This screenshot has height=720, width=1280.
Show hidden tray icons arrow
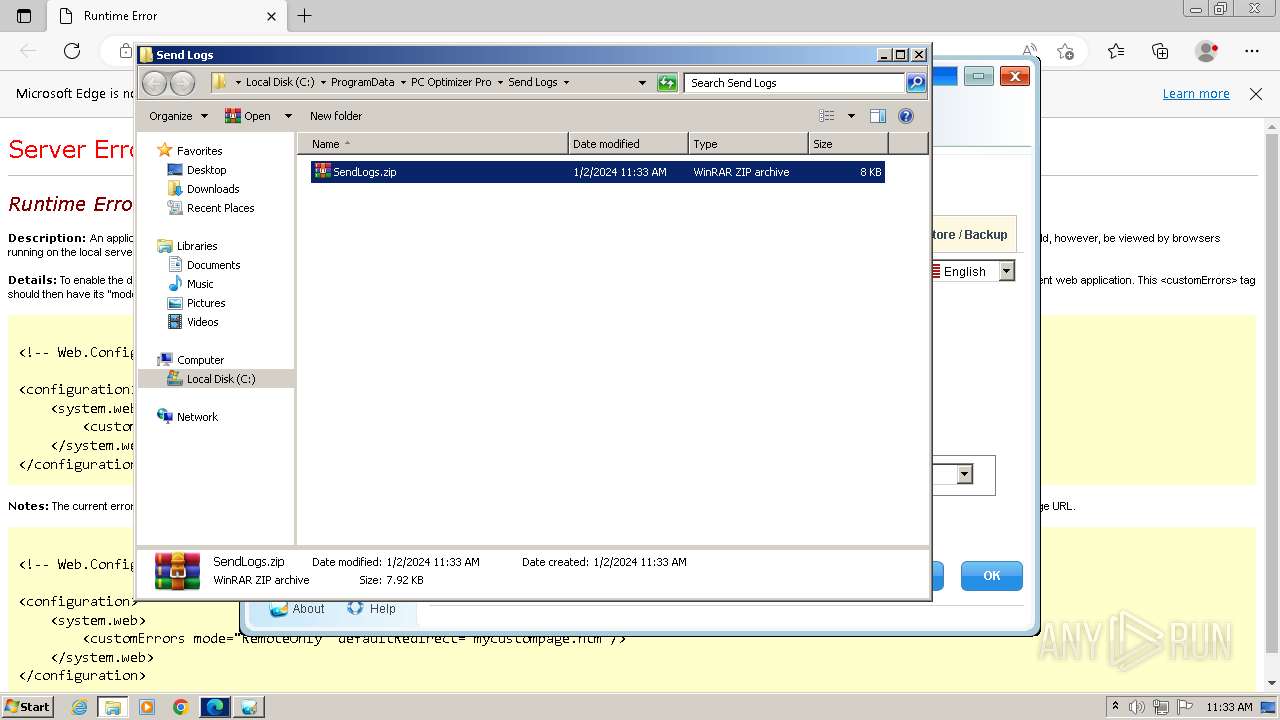[1115, 706]
